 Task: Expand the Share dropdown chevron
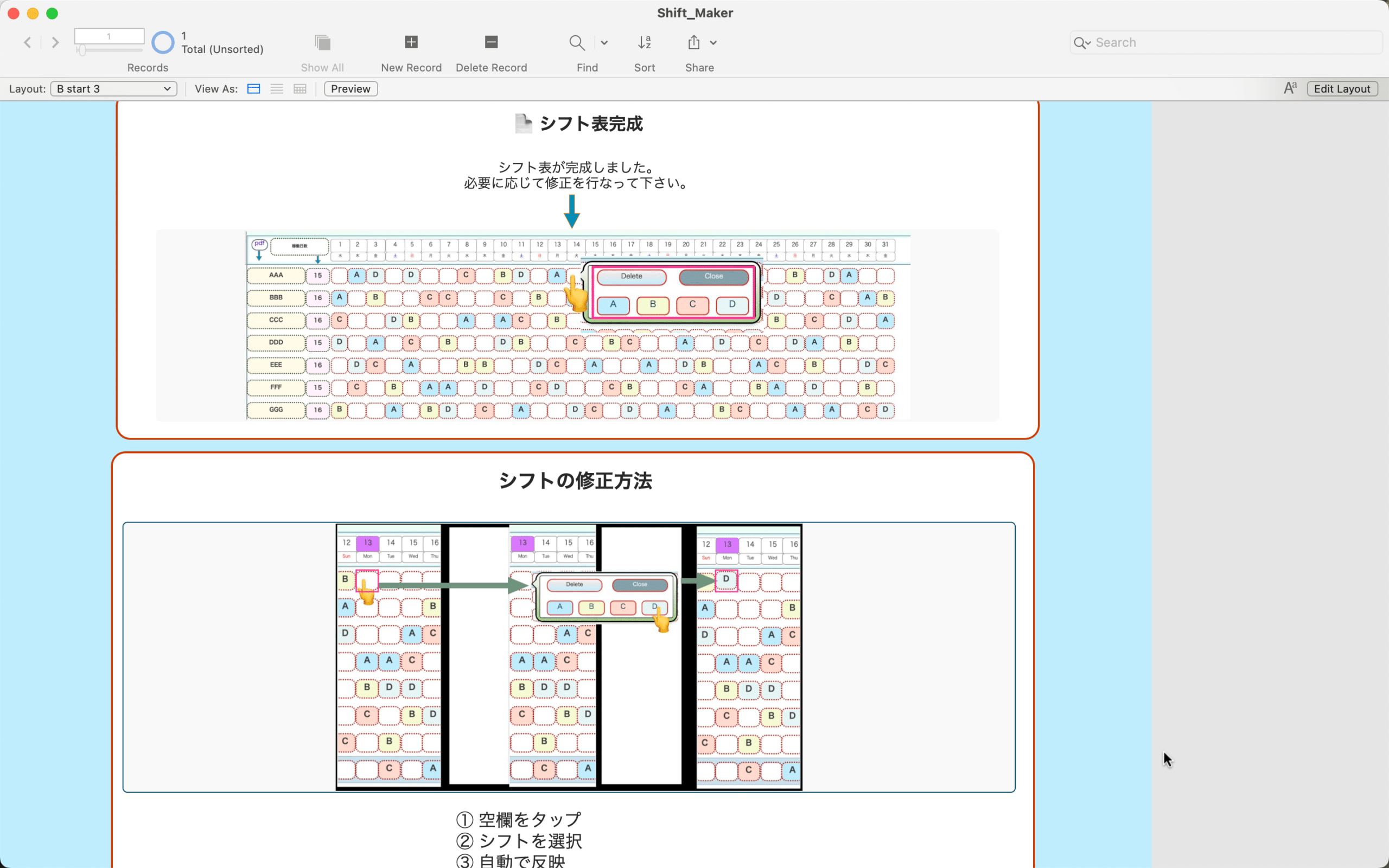713,42
